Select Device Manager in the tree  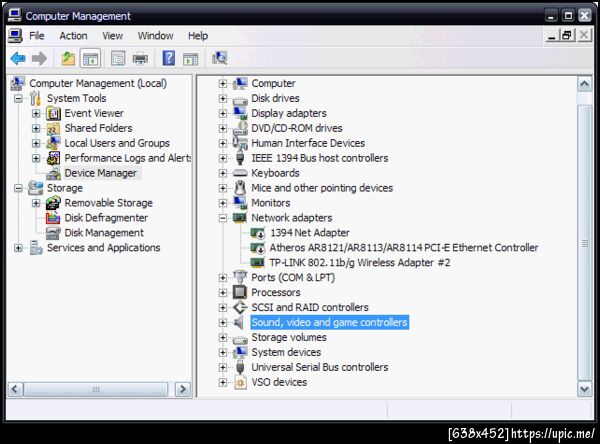coord(101,173)
